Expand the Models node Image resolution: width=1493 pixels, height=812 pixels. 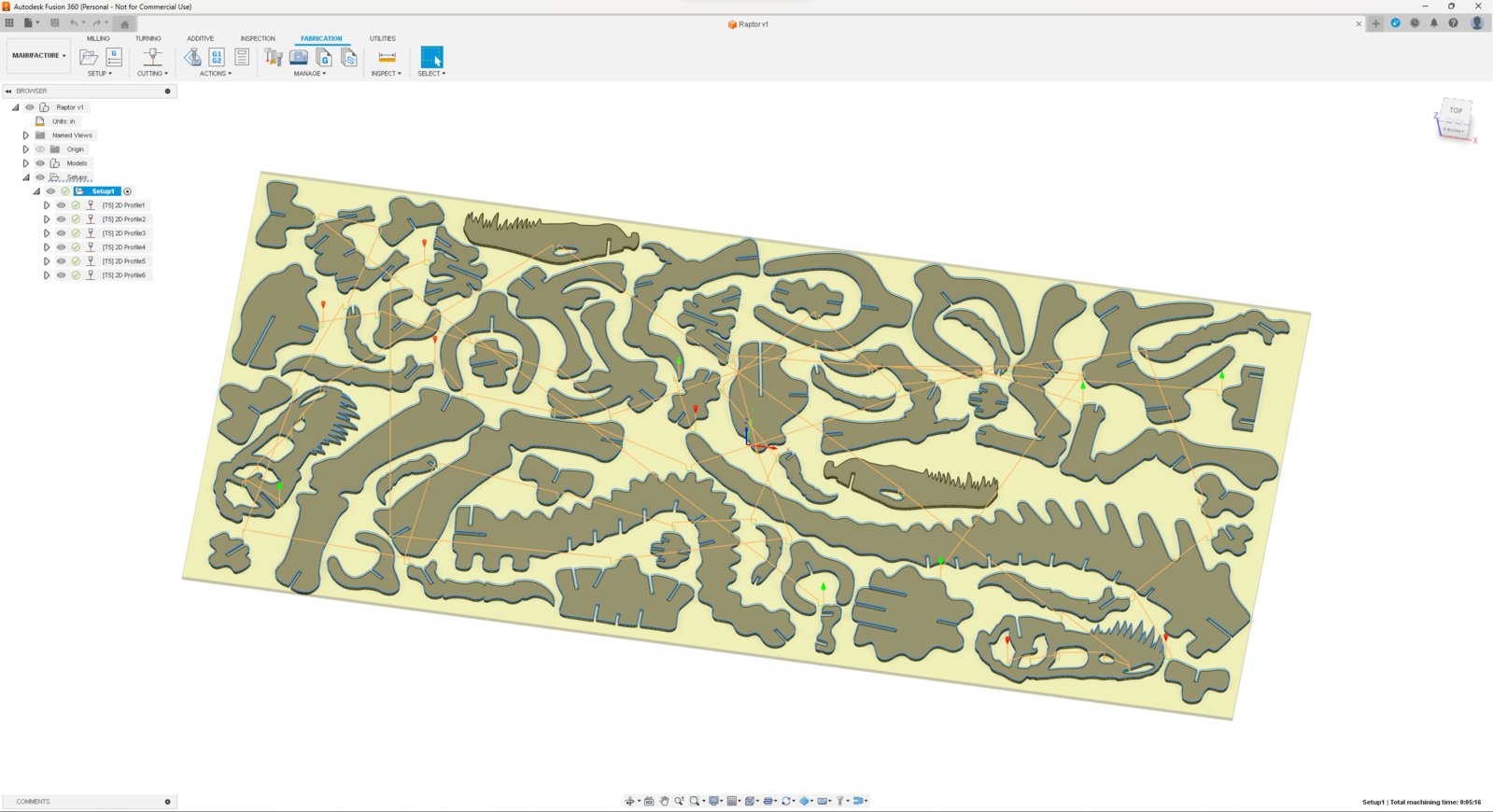26,163
